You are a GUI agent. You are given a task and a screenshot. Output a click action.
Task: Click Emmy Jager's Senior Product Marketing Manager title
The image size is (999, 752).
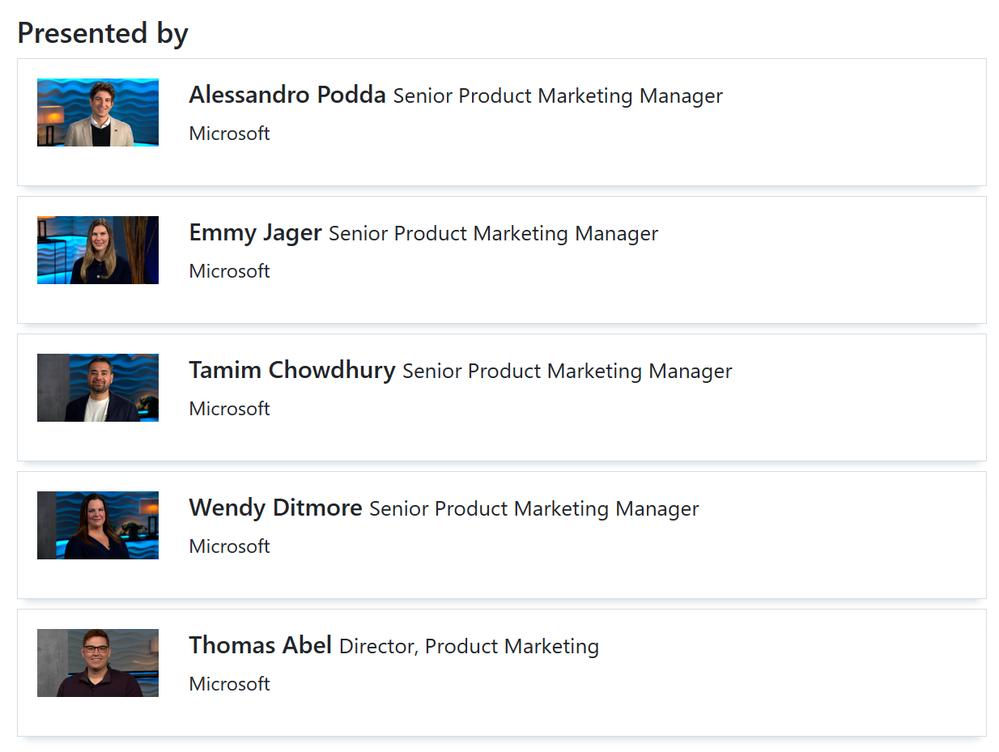pyautogui.click(x=493, y=234)
